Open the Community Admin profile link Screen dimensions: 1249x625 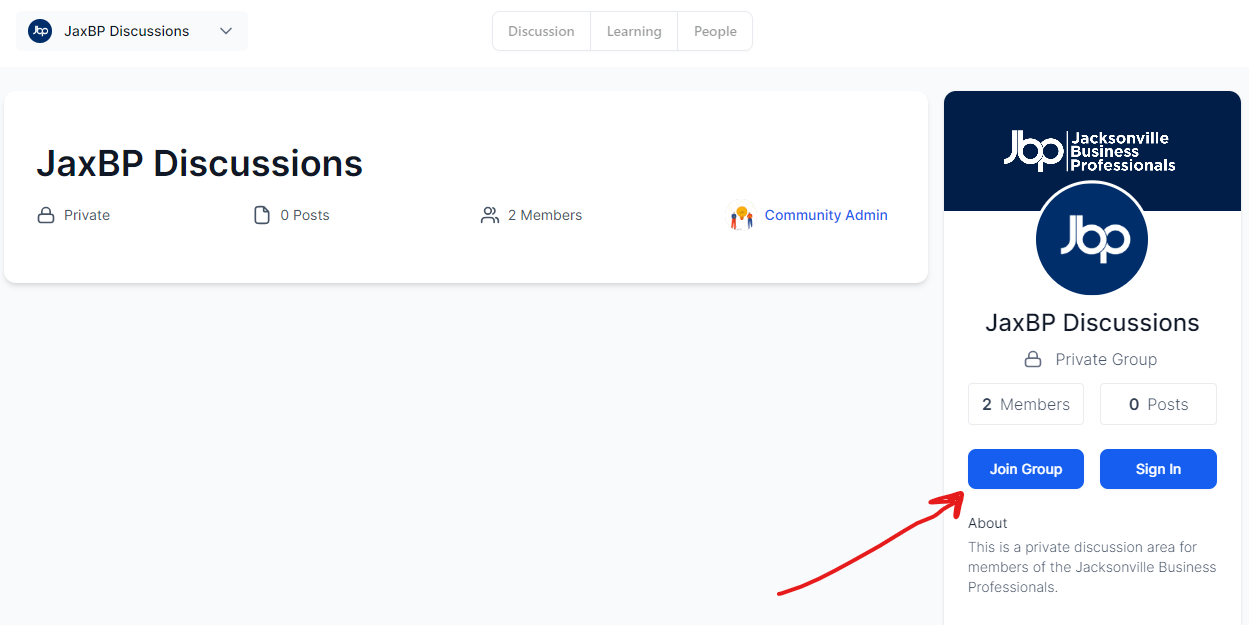click(x=826, y=215)
